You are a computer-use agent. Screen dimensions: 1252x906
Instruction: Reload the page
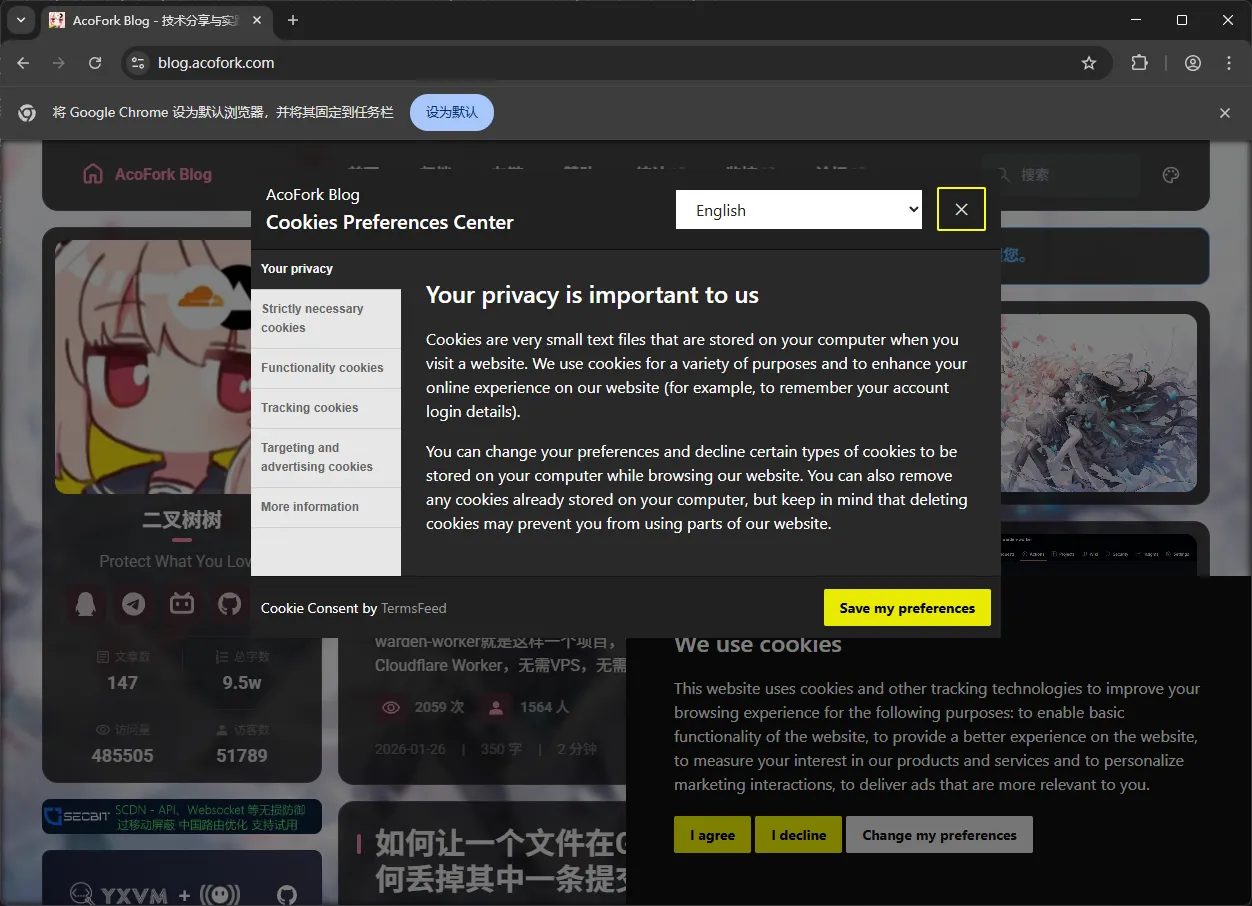(x=95, y=63)
